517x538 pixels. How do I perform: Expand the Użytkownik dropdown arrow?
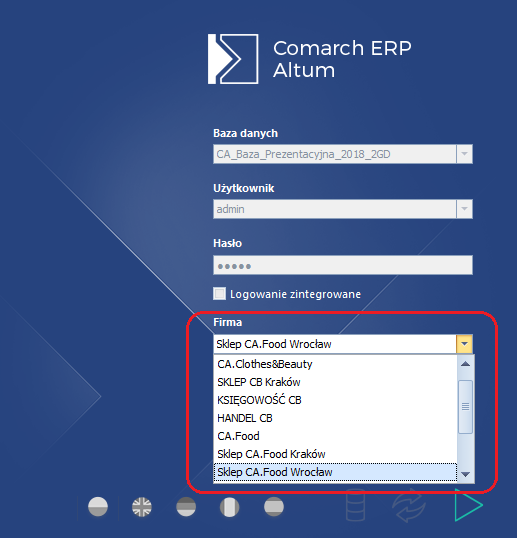(x=465, y=209)
